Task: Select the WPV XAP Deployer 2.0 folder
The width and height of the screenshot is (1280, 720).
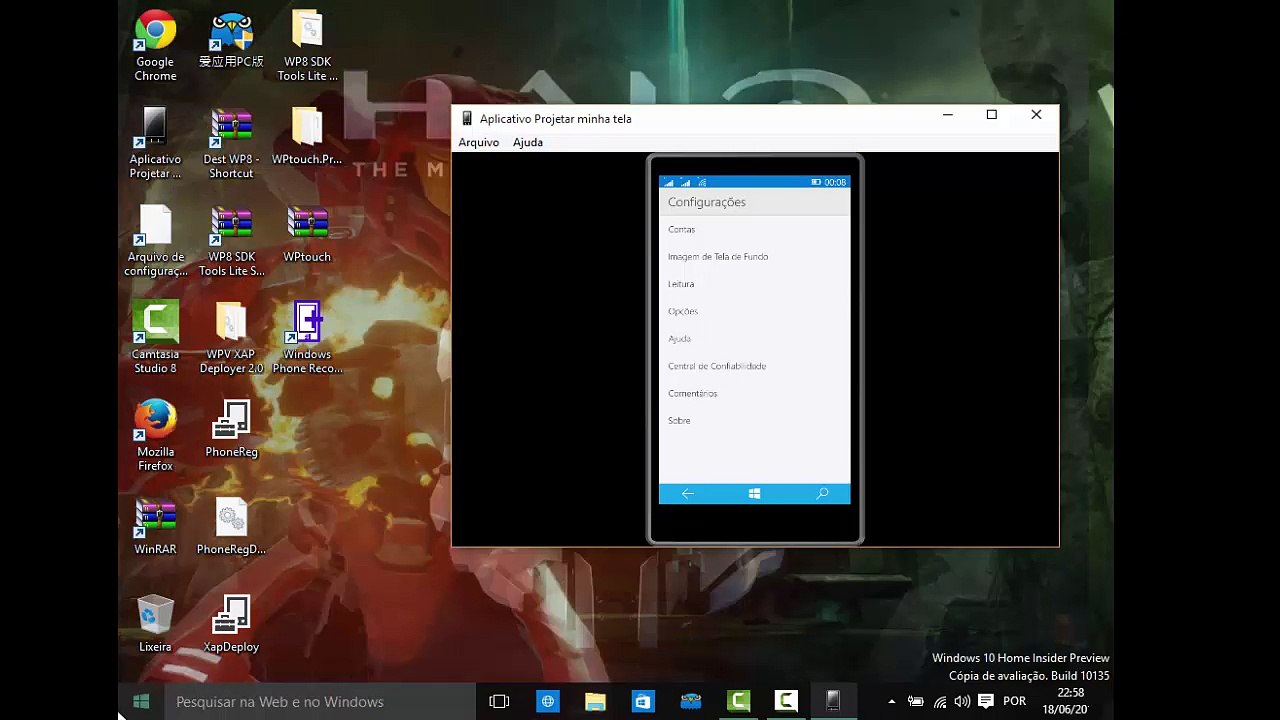Action: tap(231, 338)
